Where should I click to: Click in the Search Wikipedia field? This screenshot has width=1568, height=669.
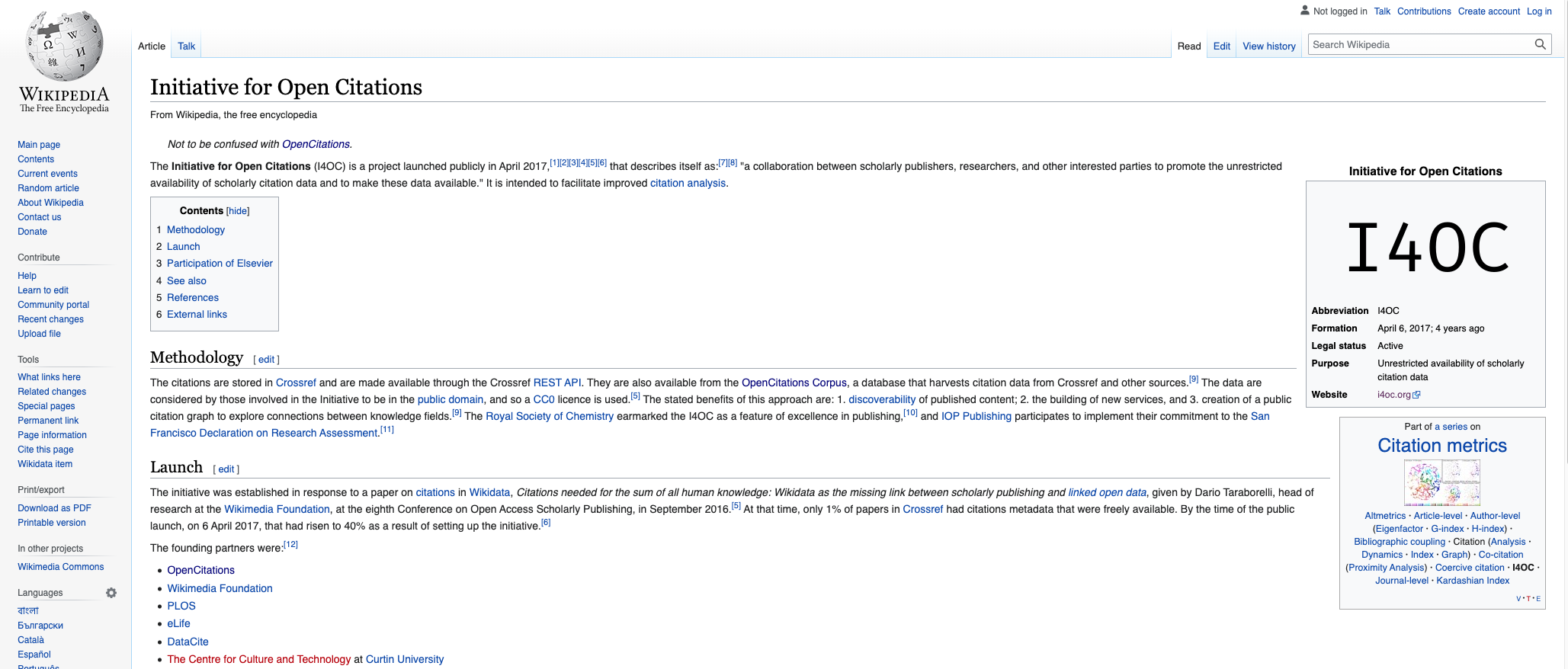point(1418,45)
